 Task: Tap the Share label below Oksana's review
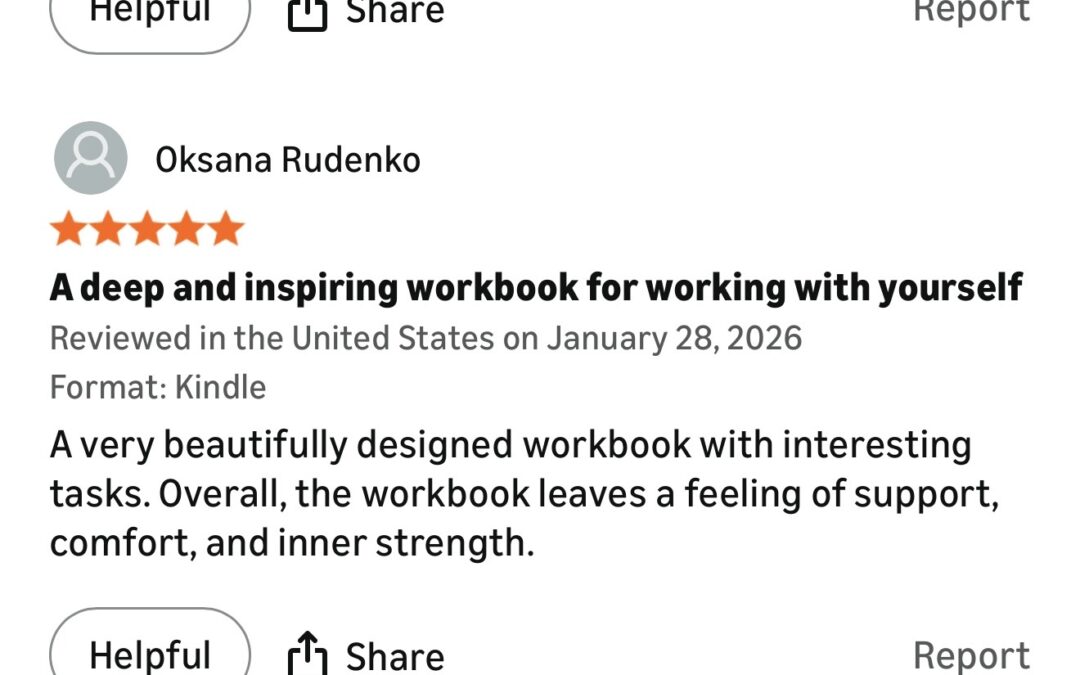click(395, 656)
